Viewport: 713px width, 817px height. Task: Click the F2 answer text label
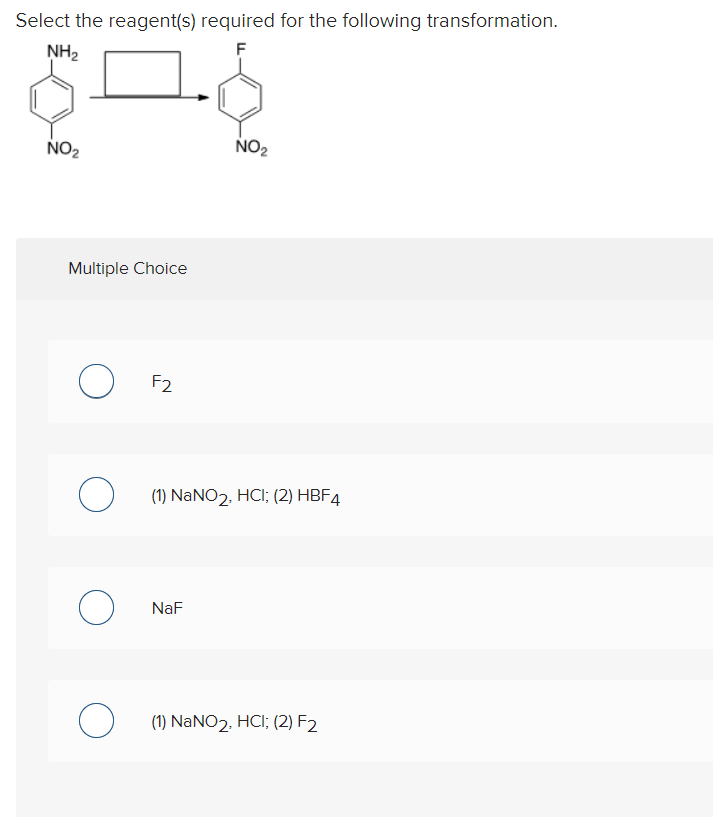160,382
